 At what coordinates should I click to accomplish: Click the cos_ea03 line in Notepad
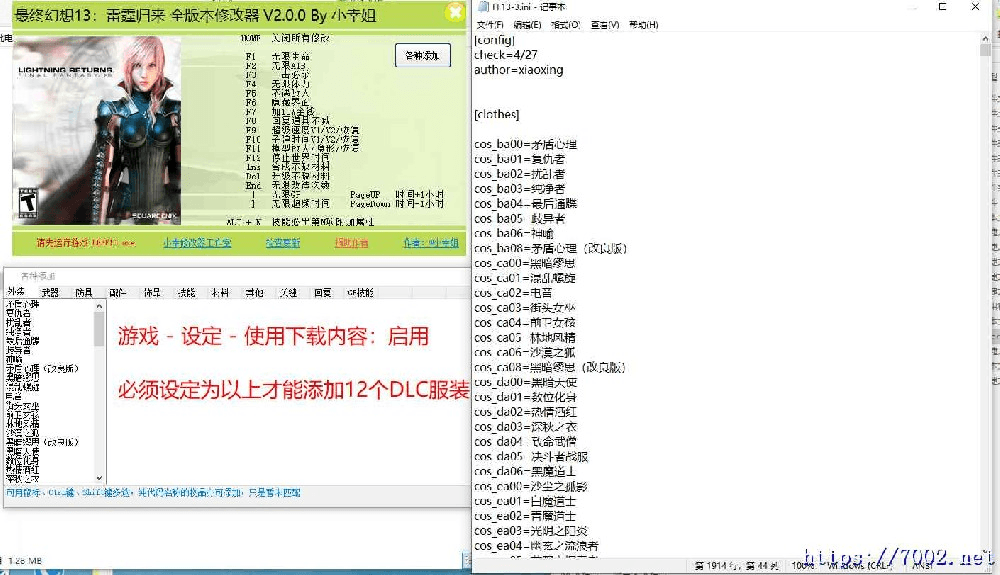click(x=531, y=530)
